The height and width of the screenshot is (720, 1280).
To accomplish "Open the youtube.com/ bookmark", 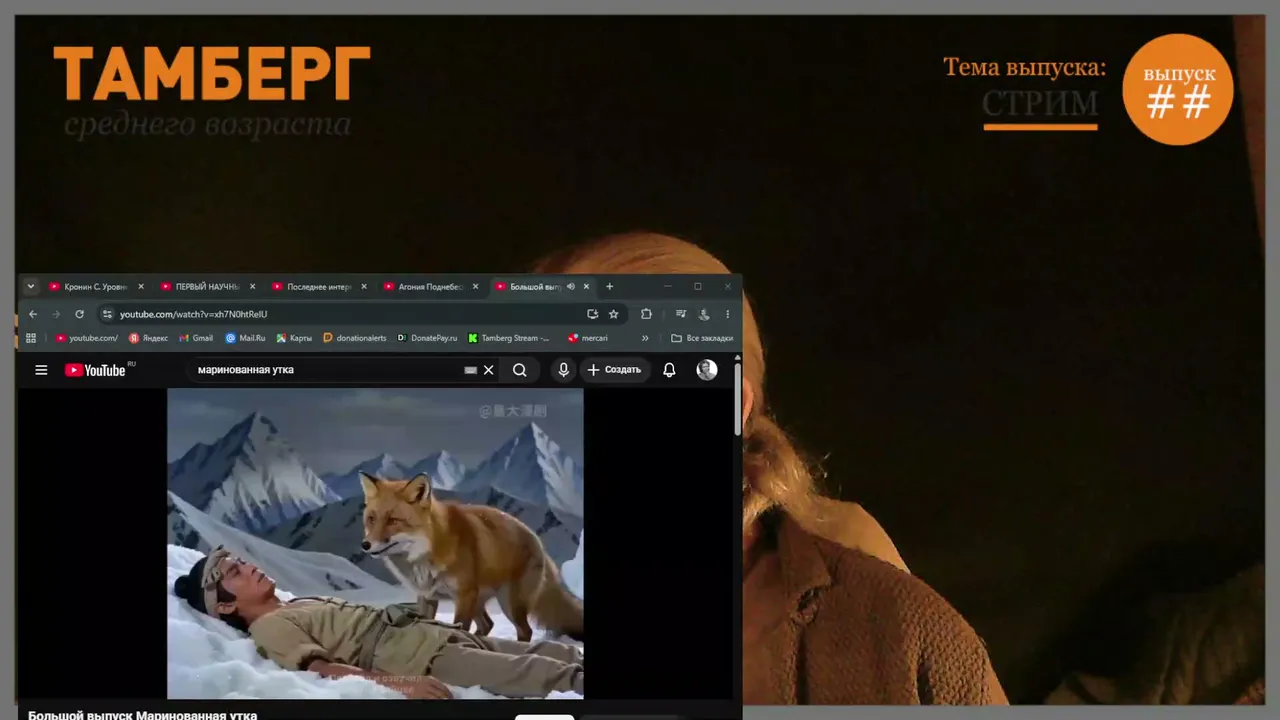I will pyautogui.click(x=87, y=338).
